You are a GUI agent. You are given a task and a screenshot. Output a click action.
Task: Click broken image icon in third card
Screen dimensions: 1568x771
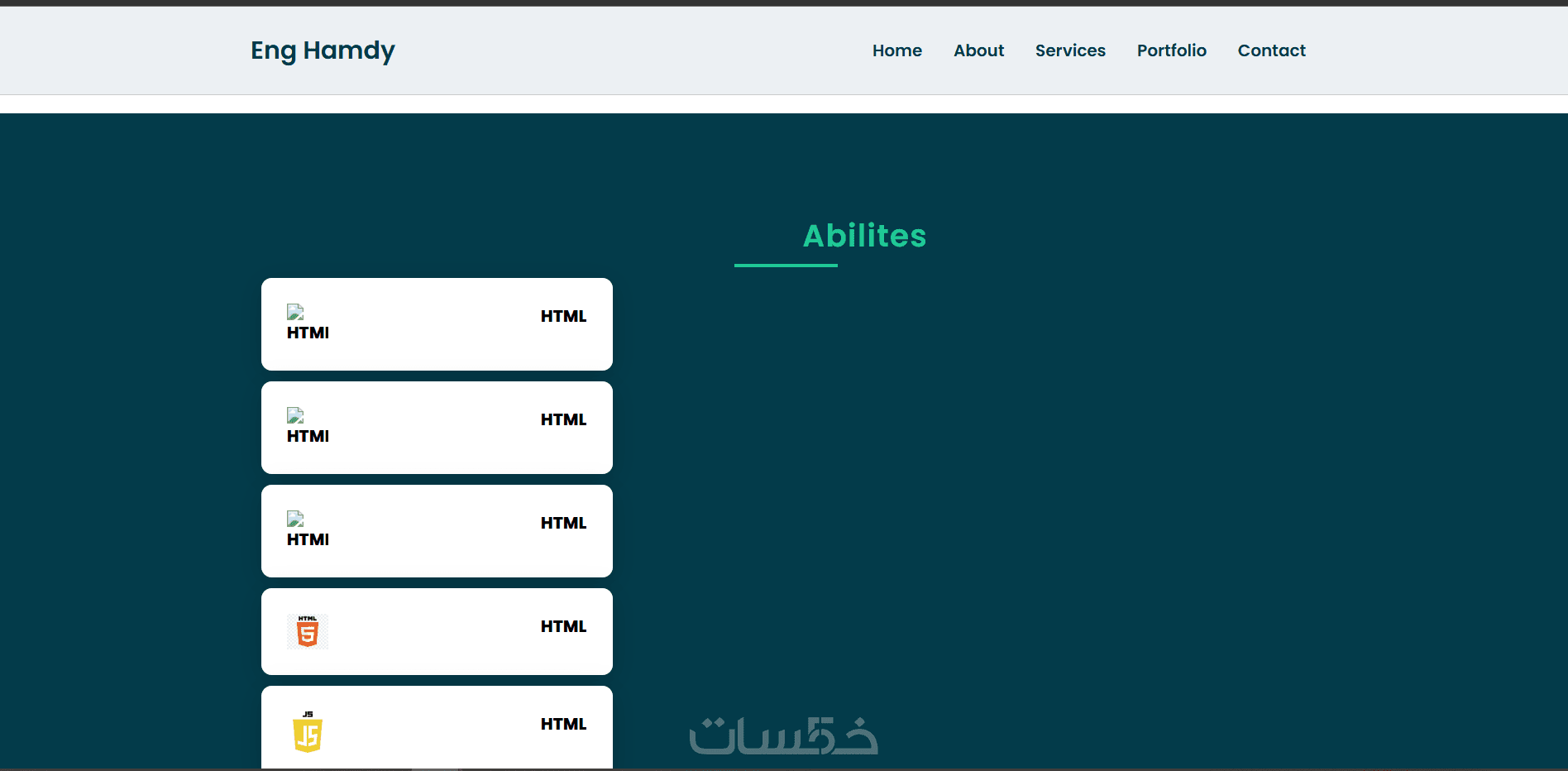pyautogui.click(x=295, y=519)
